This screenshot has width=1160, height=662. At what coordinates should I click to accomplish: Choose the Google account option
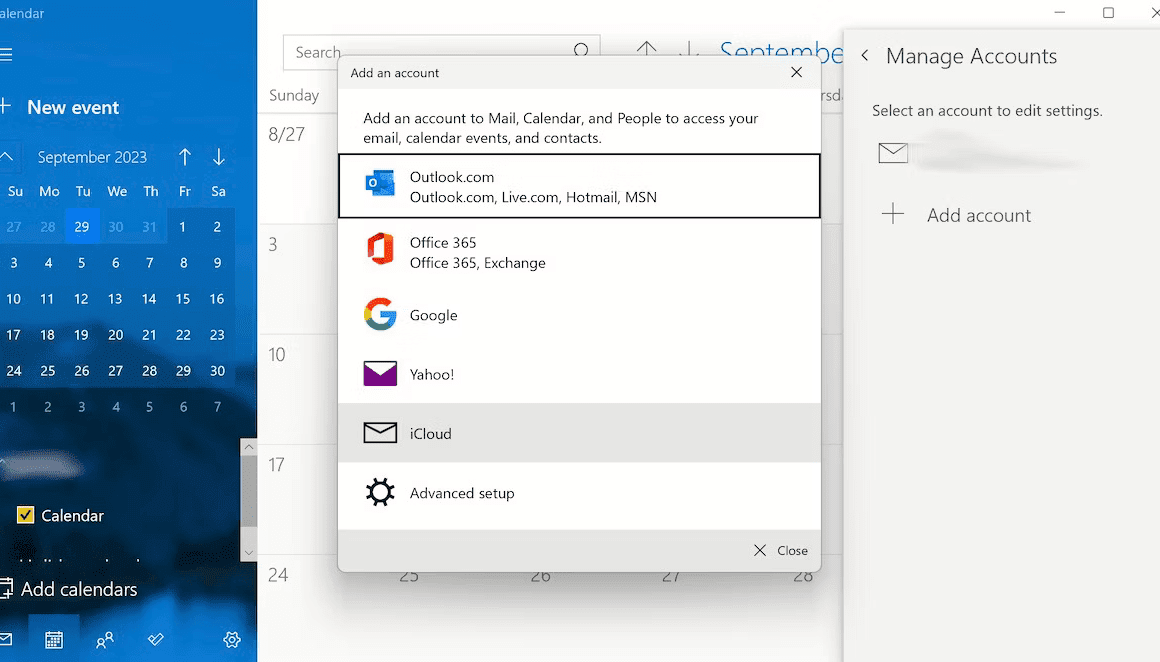pyautogui.click(x=579, y=315)
